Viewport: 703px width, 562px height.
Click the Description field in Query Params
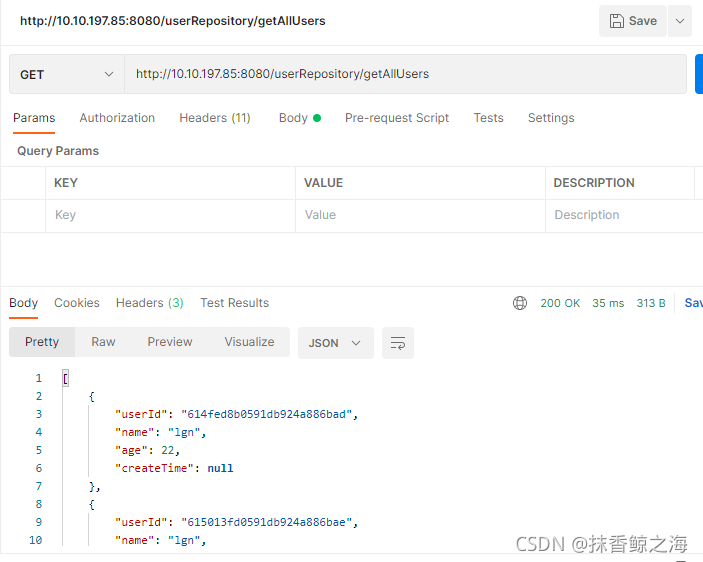620,215
